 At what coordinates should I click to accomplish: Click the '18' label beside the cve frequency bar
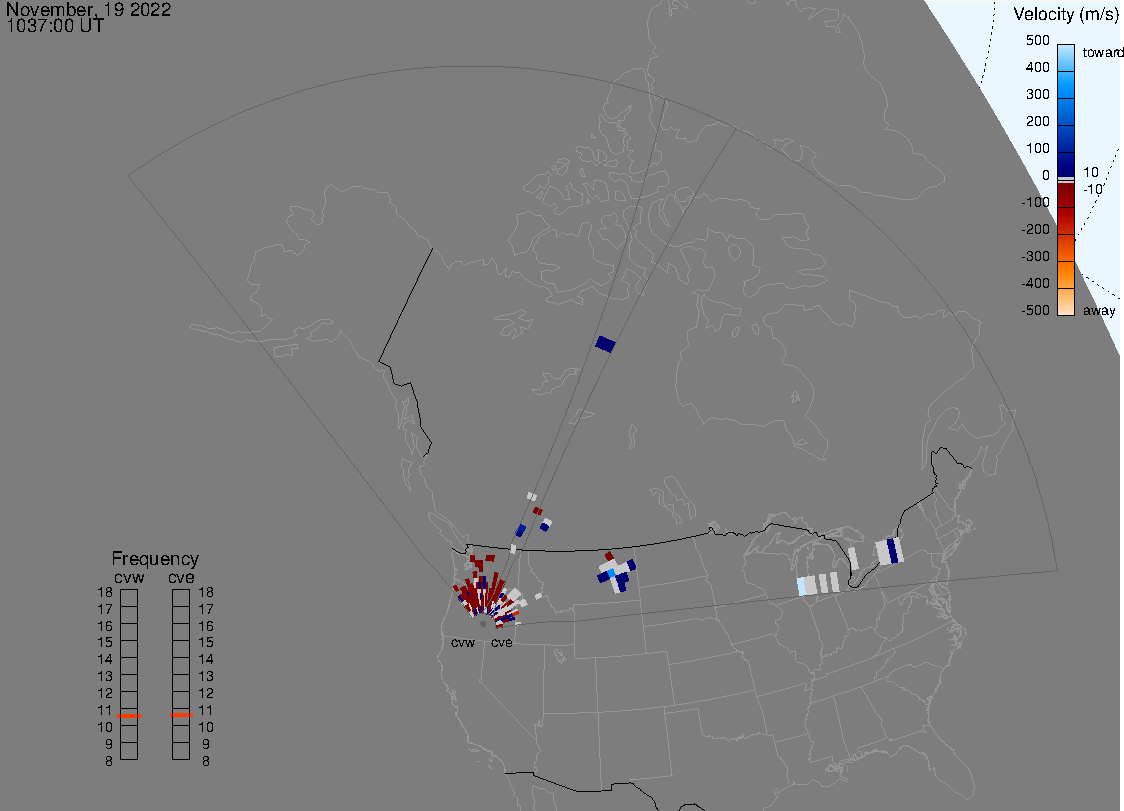[206, 593]
